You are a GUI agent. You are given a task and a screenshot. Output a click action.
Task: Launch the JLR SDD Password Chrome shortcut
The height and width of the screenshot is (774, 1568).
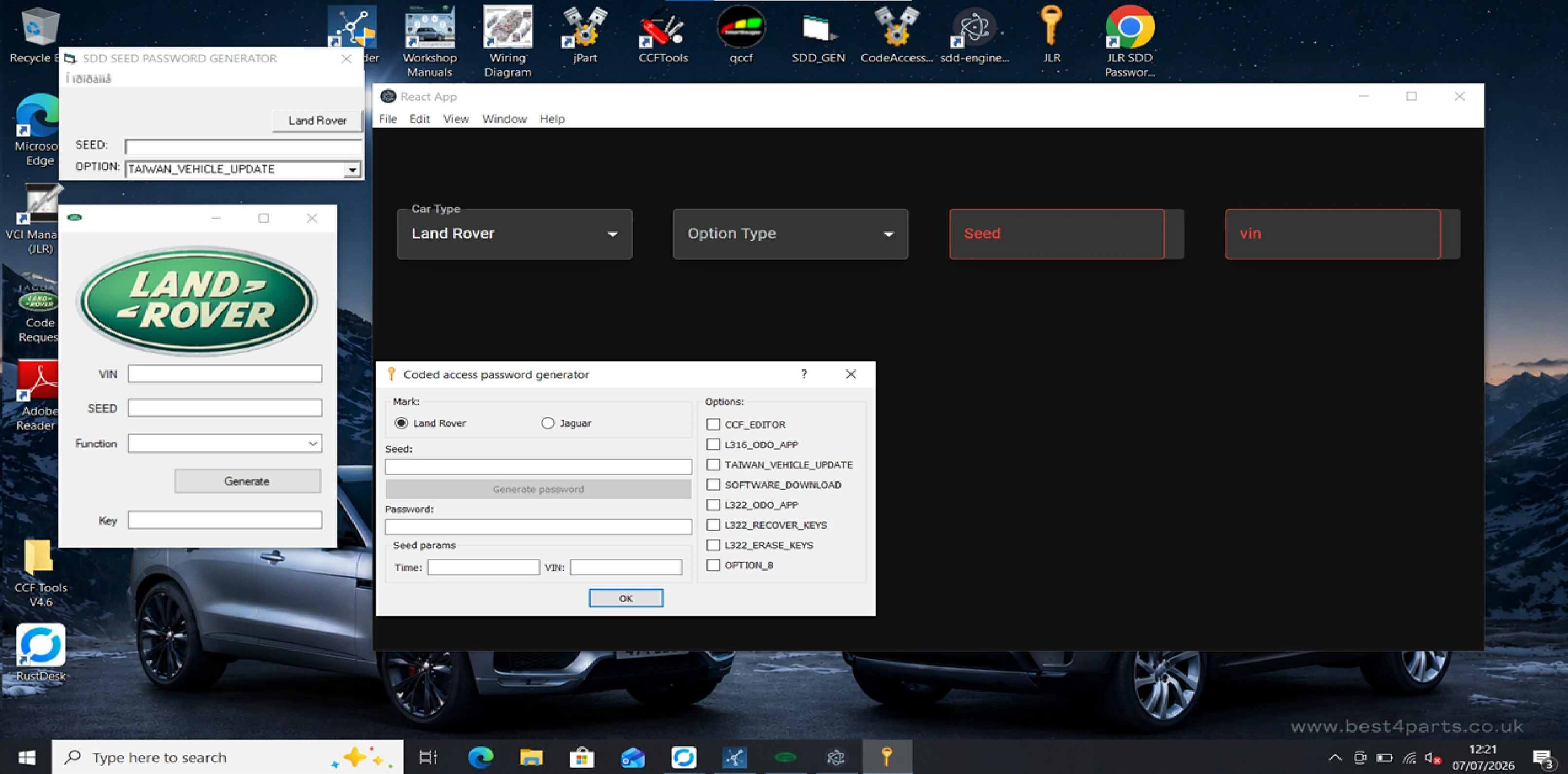pos(1129,41)
